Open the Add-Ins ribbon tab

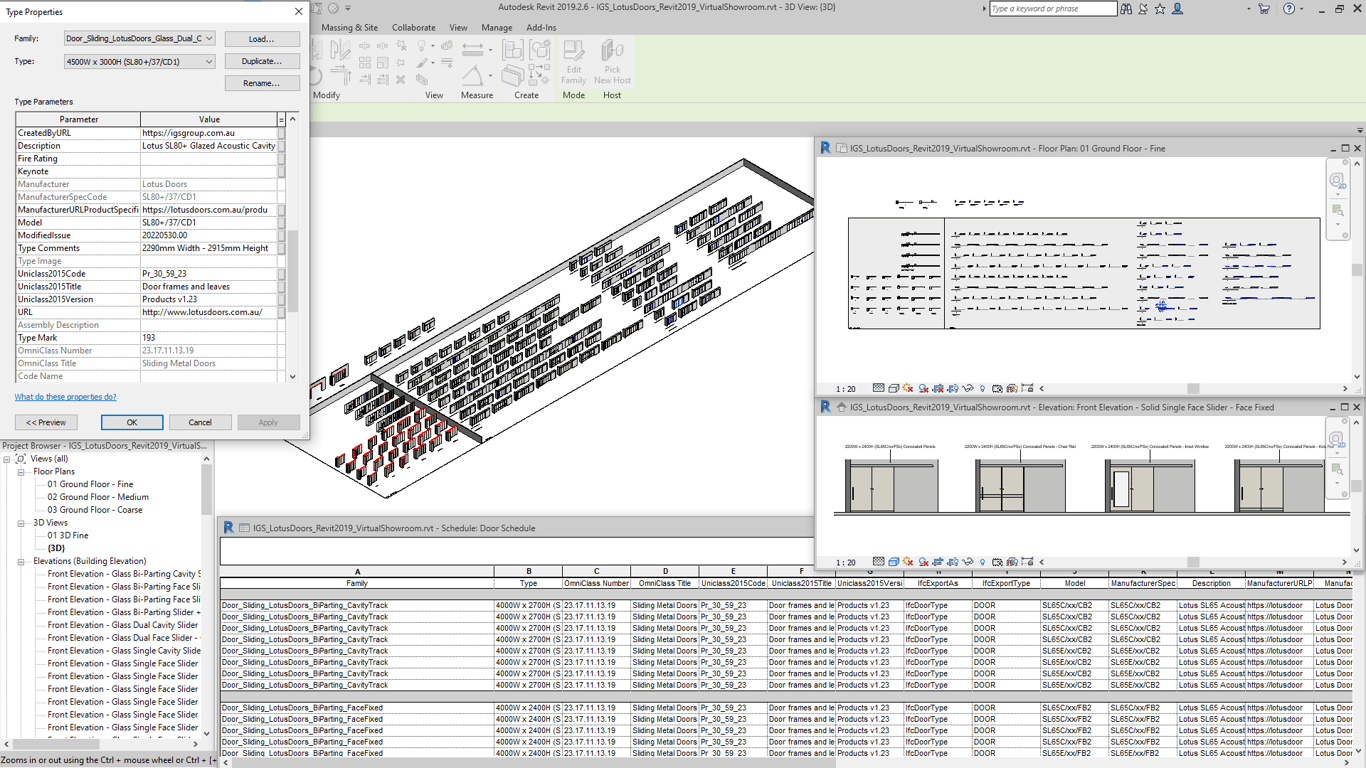click(541, 28)
